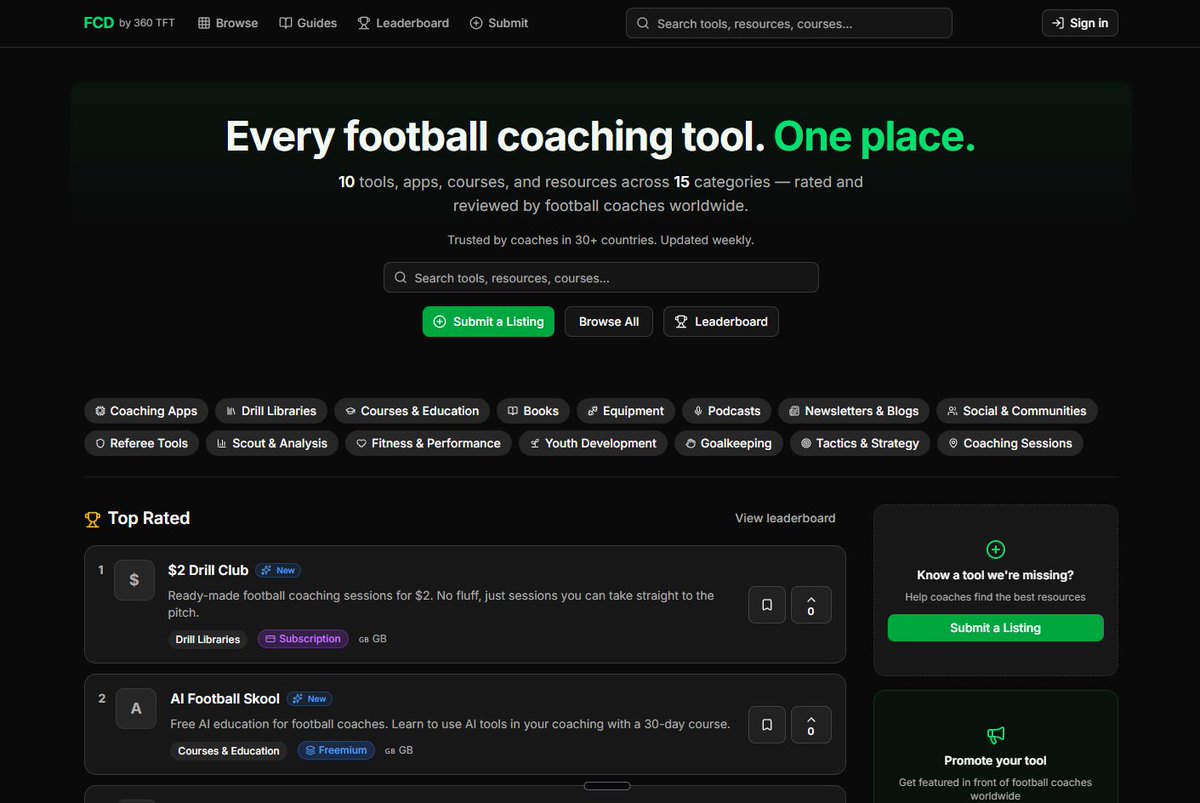The width and height of the screenshot is (1200, 803).
Task: Click the Freemium badge on AI Football Skool
Action: [335, 750]
